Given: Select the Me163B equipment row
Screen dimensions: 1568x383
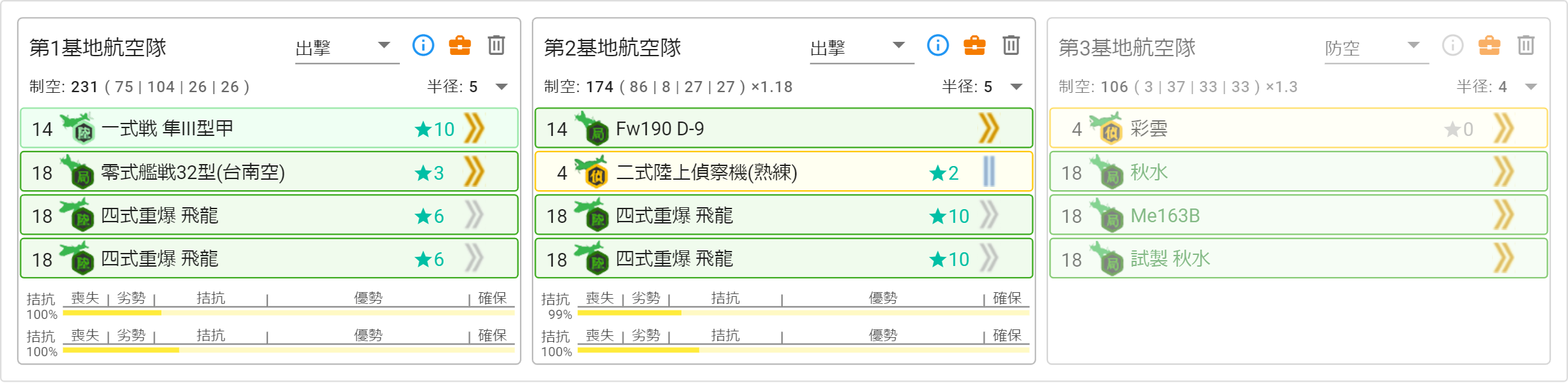Looking at the screenshot, I should coord(1299,215).
